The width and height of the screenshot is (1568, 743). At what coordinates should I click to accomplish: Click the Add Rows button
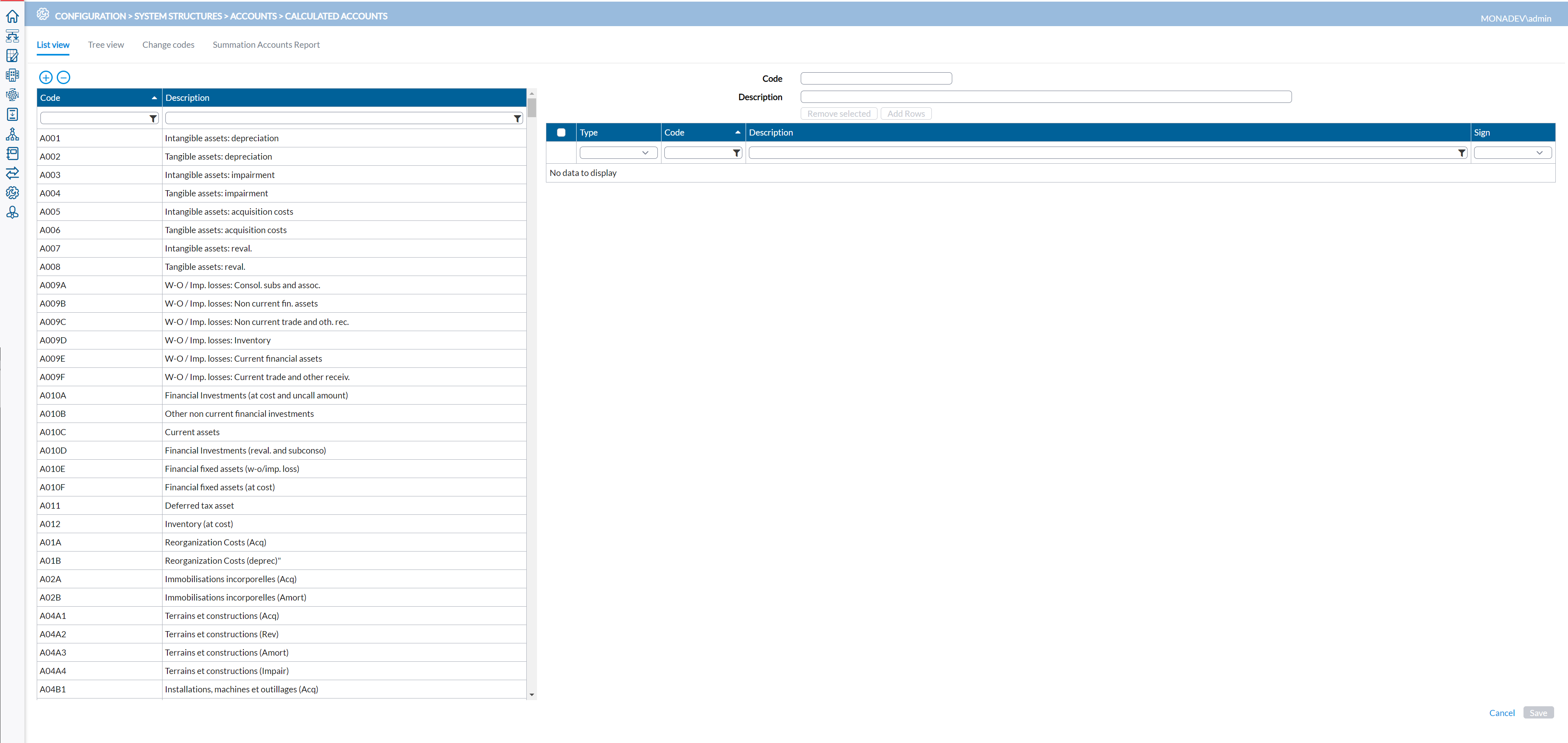point(906,114)
